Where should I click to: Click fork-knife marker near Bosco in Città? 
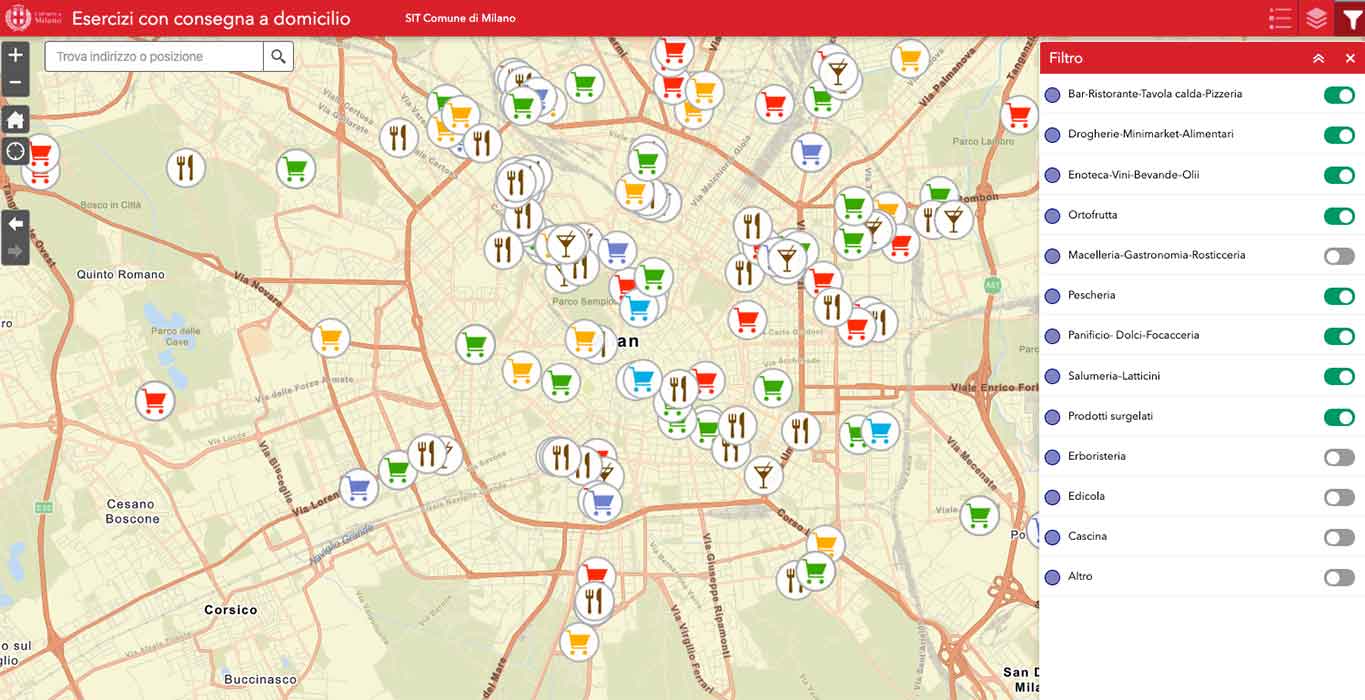click(x=185, y=167)
